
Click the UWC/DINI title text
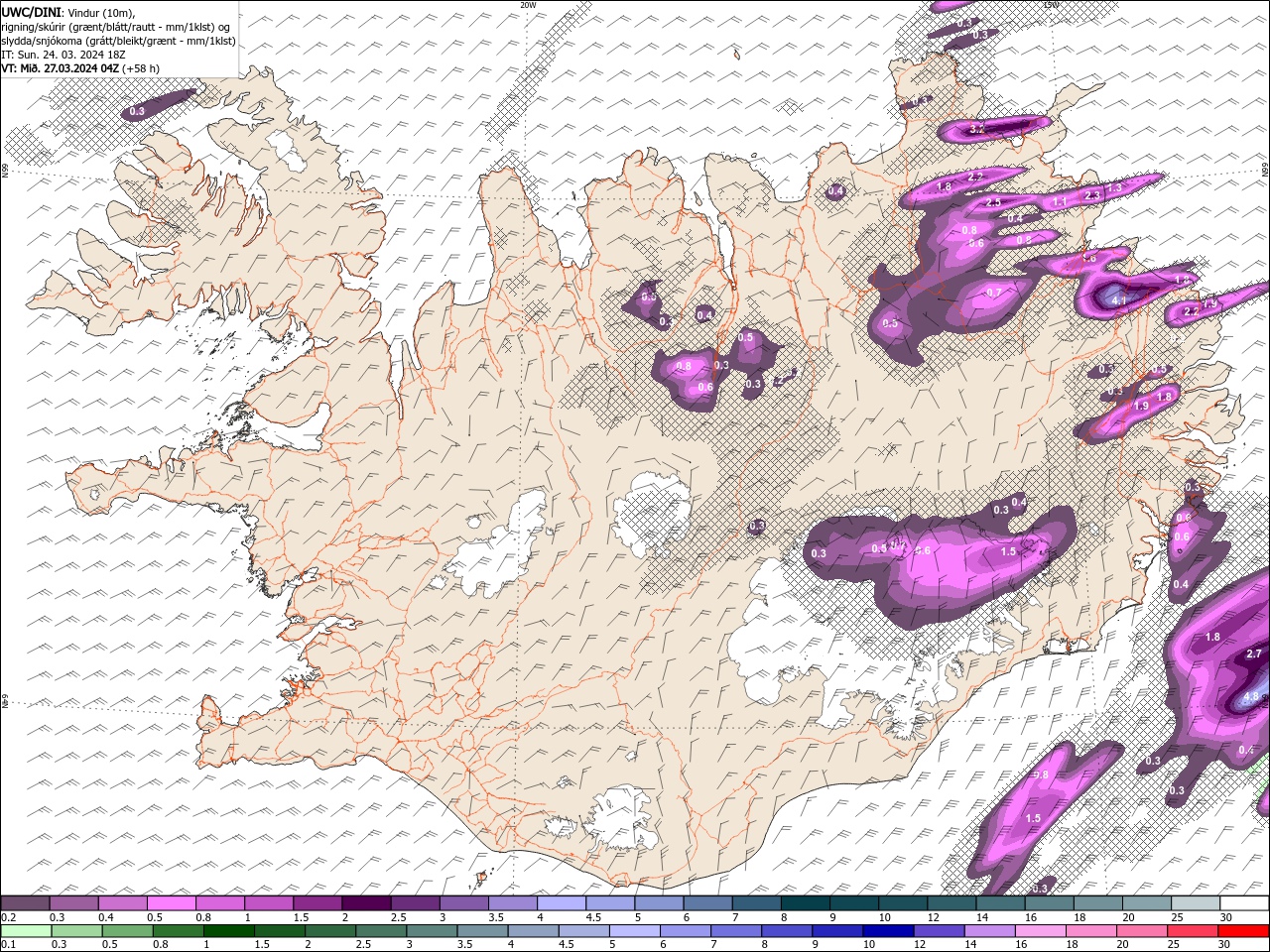pyautogui.click(x=31, y=12)
